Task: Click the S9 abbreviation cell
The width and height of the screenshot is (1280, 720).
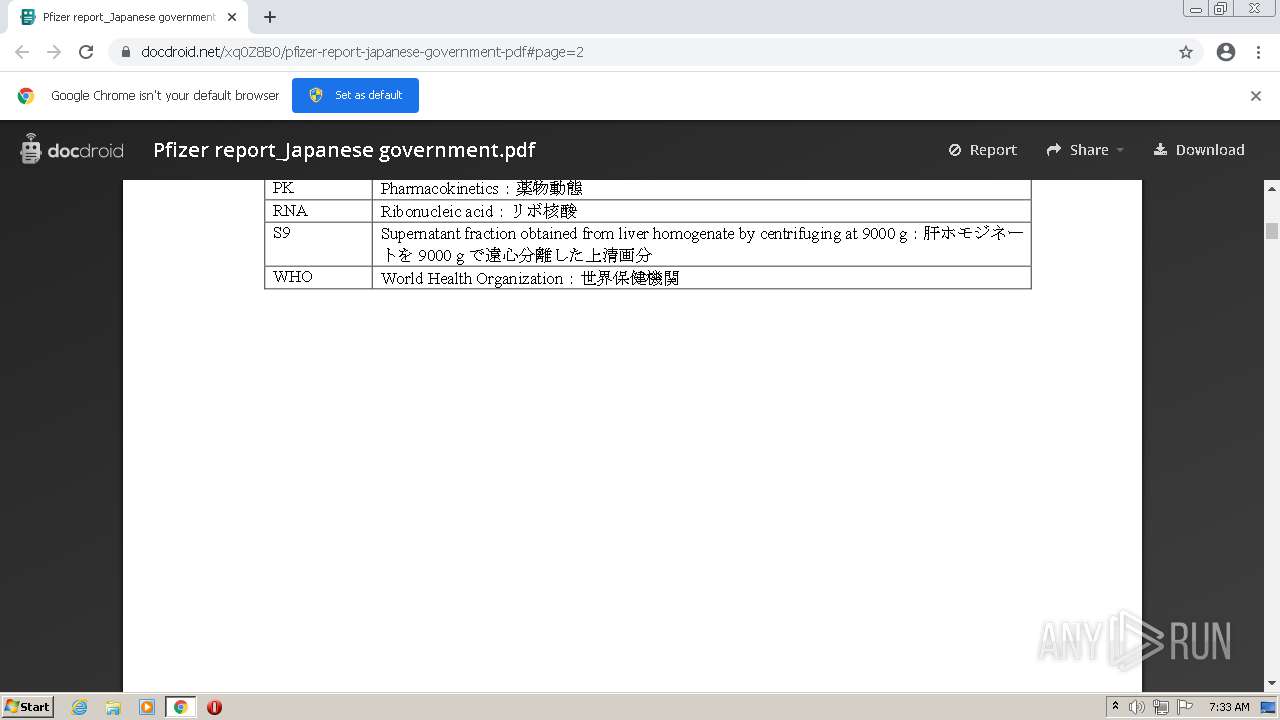Action: point(318,244)
